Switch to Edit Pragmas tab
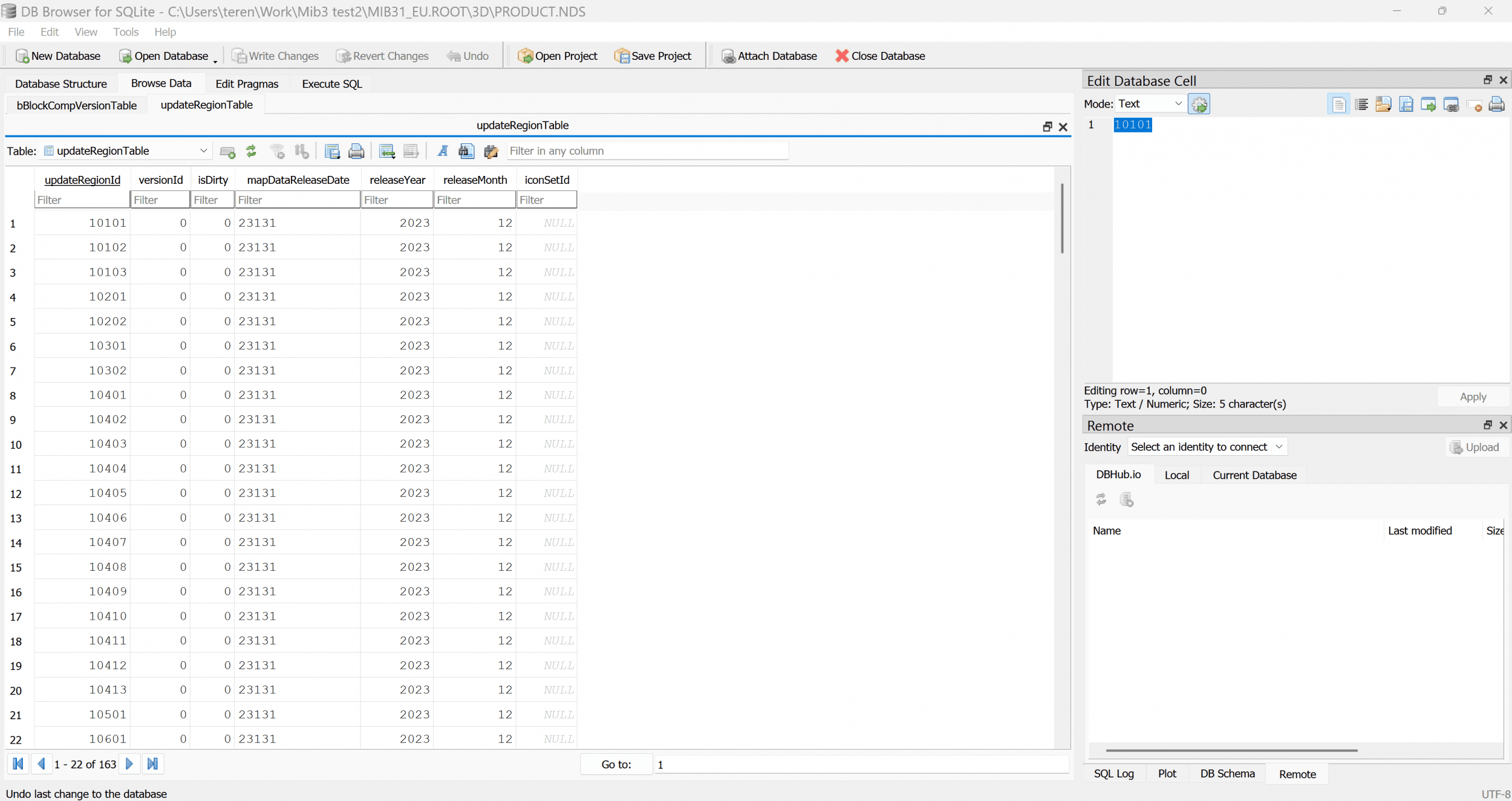Screen dimensions: 1512x801 (x=247, y=84)
